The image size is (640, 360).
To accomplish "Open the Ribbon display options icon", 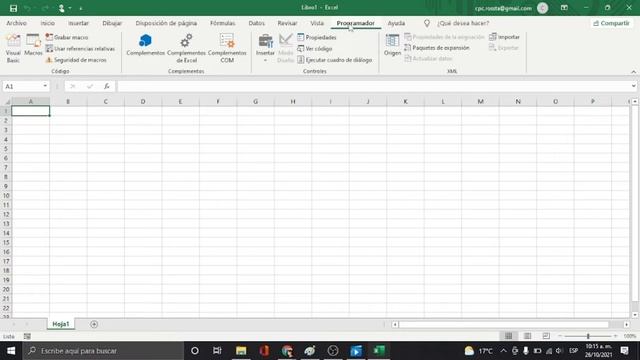I will click(x=564, y=8).
